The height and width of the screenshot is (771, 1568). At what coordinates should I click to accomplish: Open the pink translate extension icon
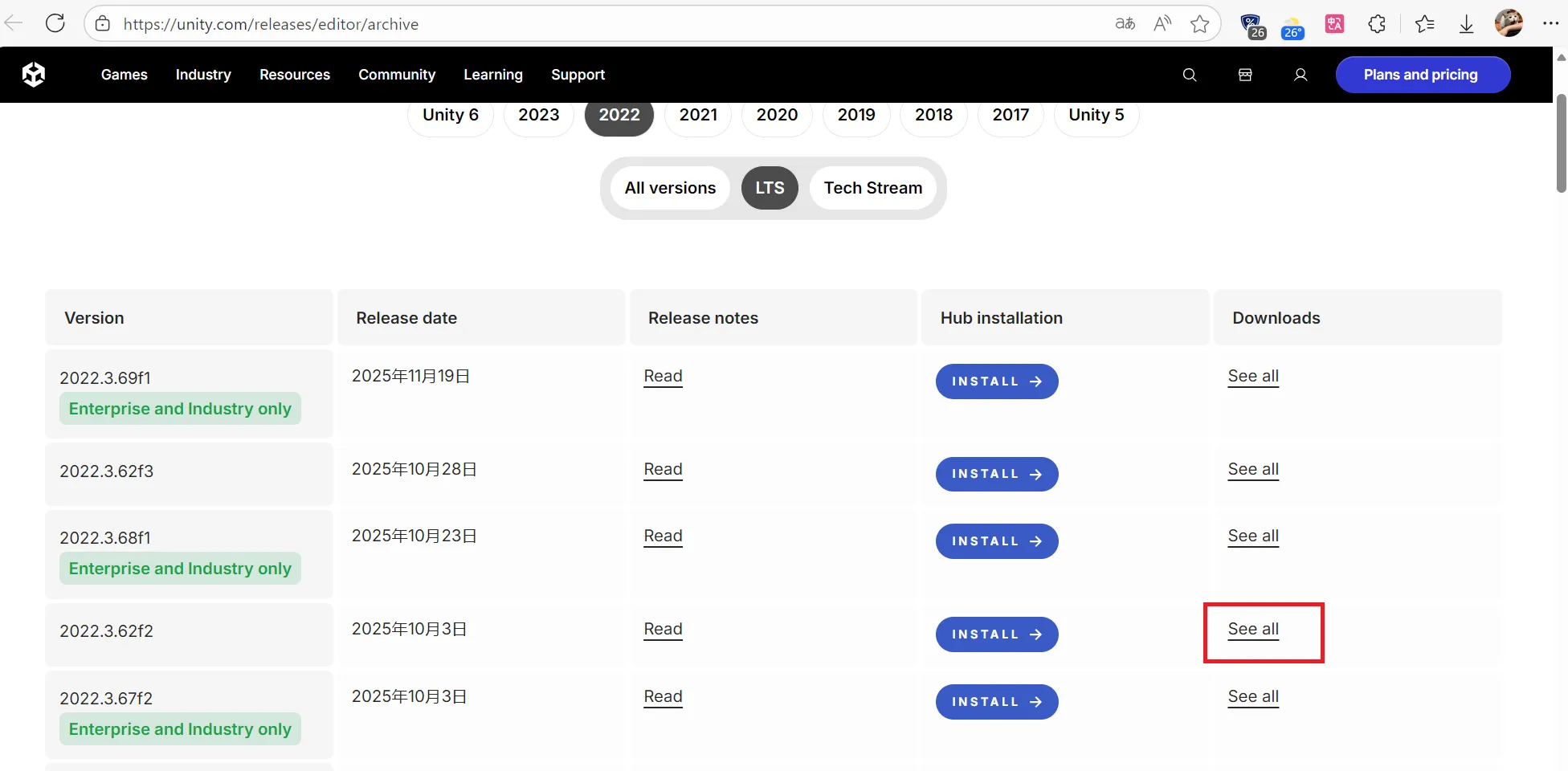point(1334,24)
